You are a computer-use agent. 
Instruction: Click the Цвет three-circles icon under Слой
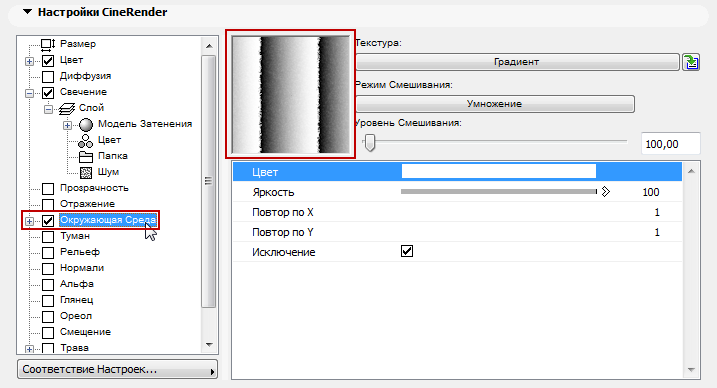coord(86,140)
